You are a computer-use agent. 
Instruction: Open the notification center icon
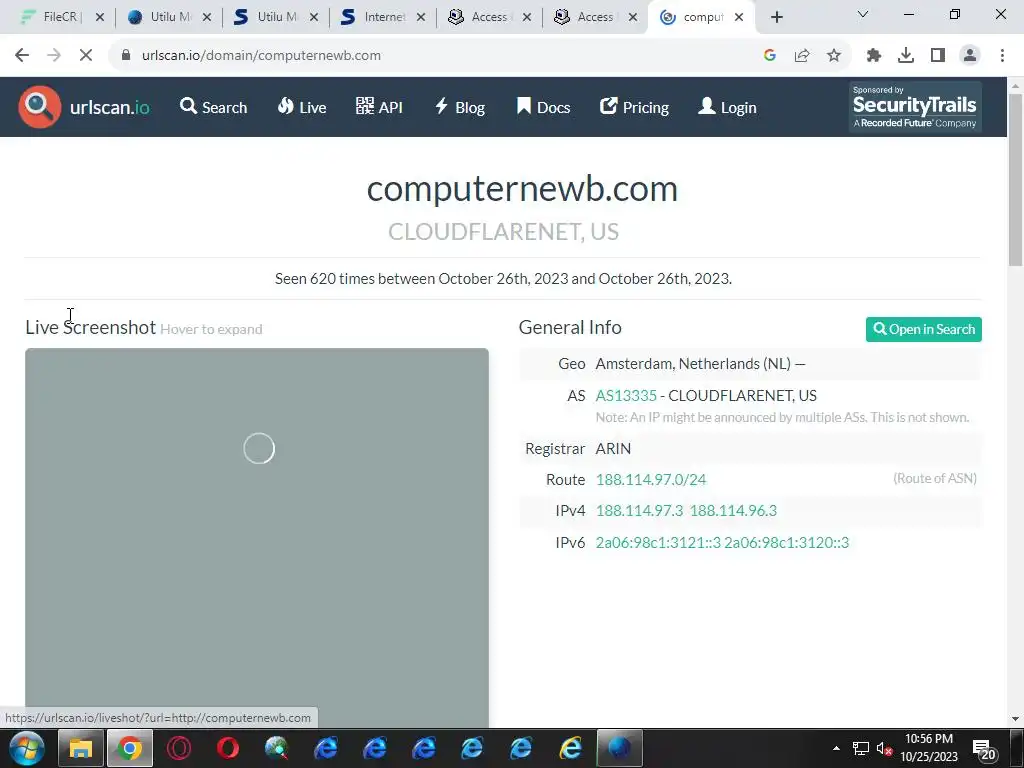pyautogui.click(x=984, y=749)
